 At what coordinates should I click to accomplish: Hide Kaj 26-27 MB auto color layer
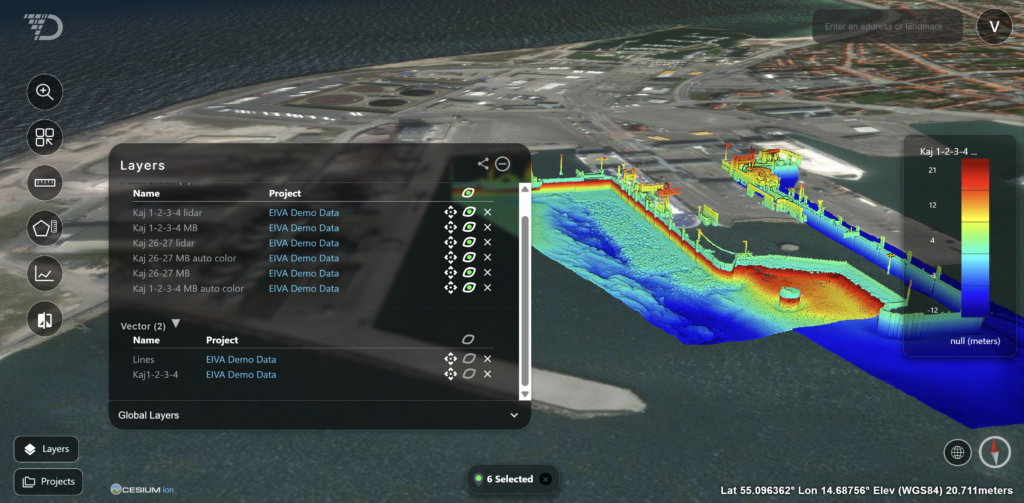468,257
